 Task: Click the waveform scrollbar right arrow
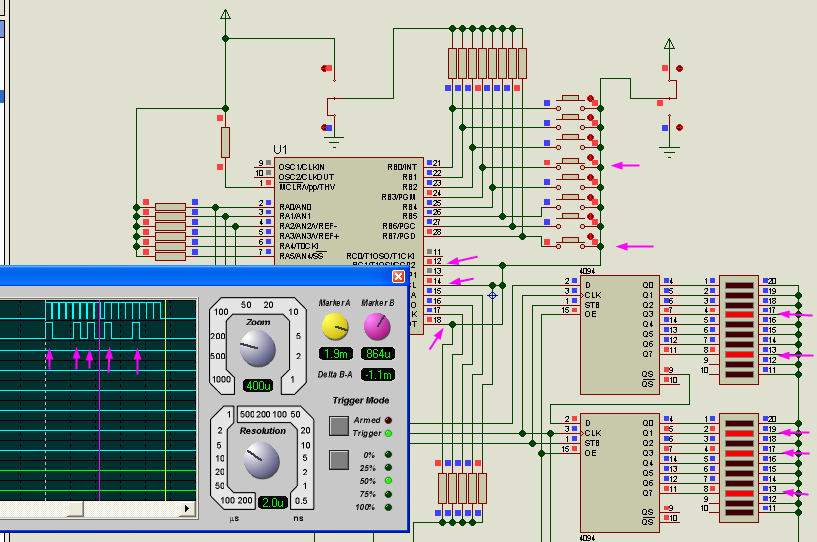(x=187, y=509)
